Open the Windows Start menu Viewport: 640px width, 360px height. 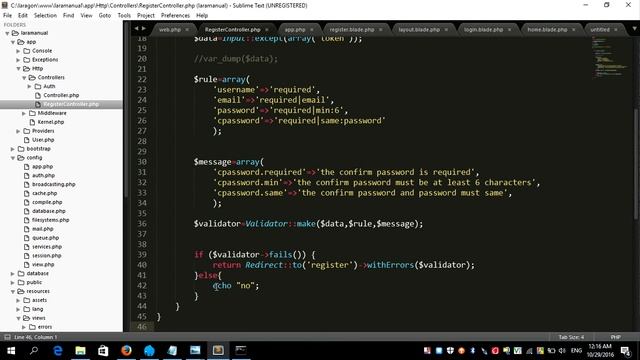[11, 351]
